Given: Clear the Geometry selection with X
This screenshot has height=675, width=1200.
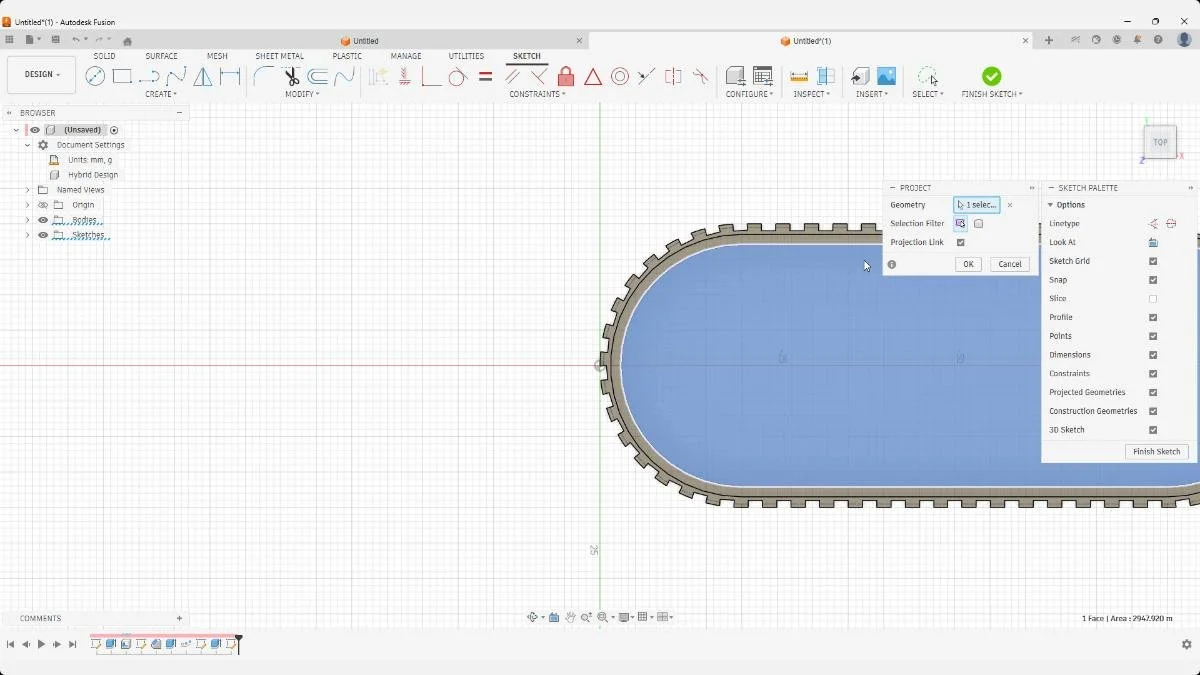Looking at the screenshot, I should click(x=1010, y=205).
